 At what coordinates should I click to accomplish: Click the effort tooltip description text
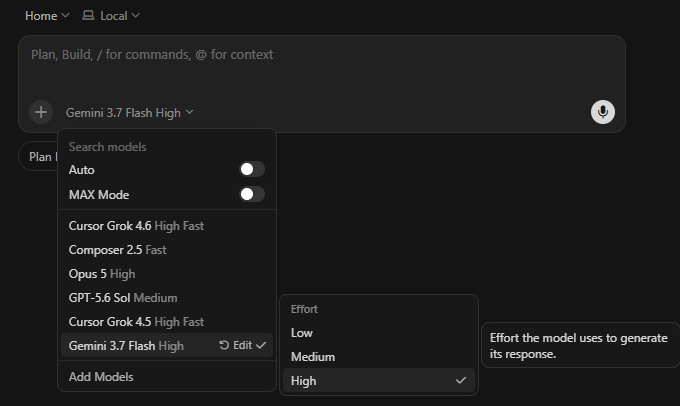coord(579,346)
